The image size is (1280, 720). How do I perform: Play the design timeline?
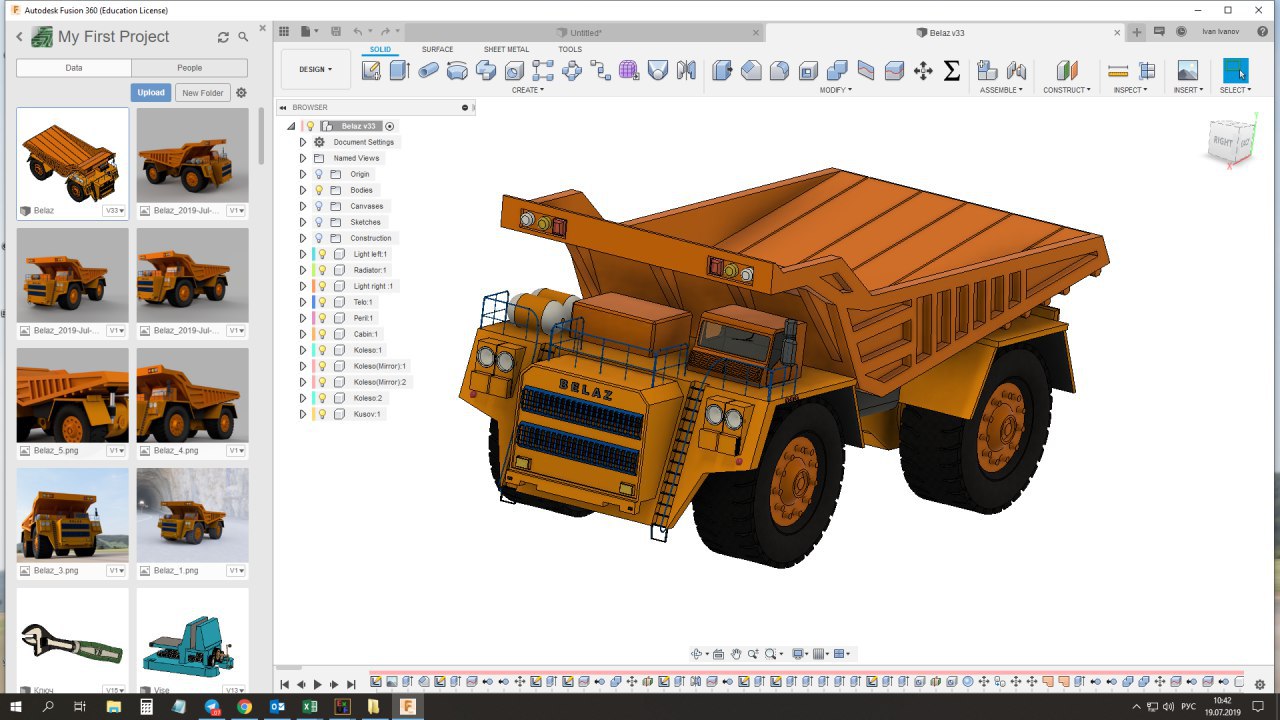click(318, 684)
